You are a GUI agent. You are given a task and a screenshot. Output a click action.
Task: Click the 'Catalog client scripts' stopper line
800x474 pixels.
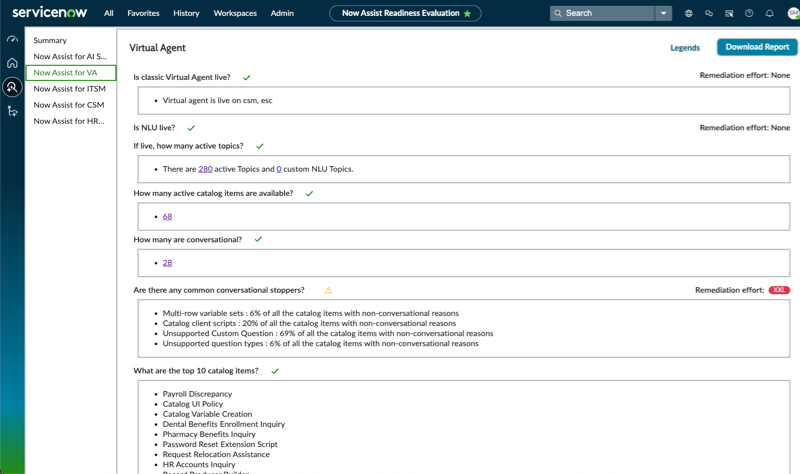click(x=309, y=323)
